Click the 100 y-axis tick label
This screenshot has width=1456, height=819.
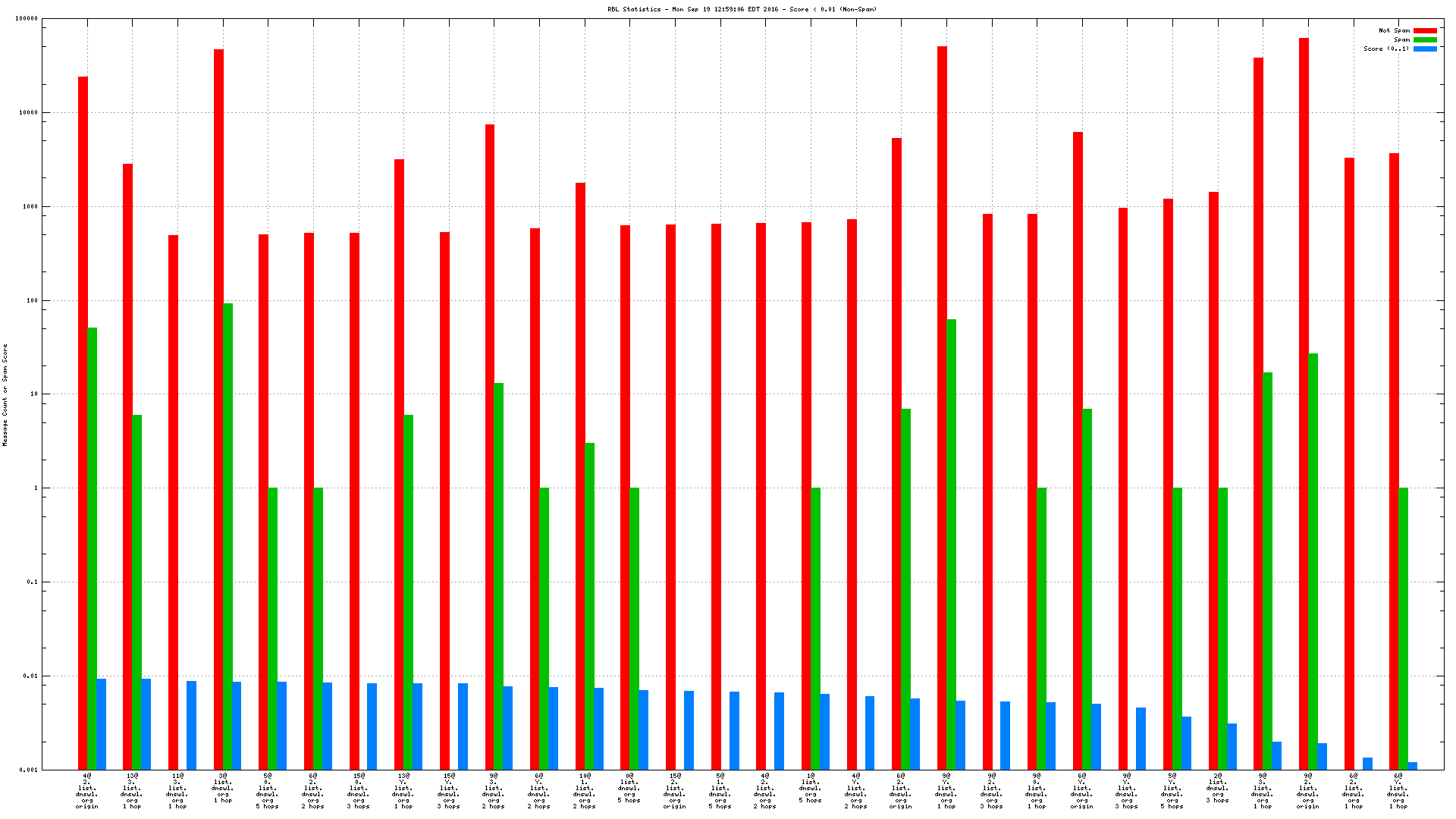[x=31, y=300]
